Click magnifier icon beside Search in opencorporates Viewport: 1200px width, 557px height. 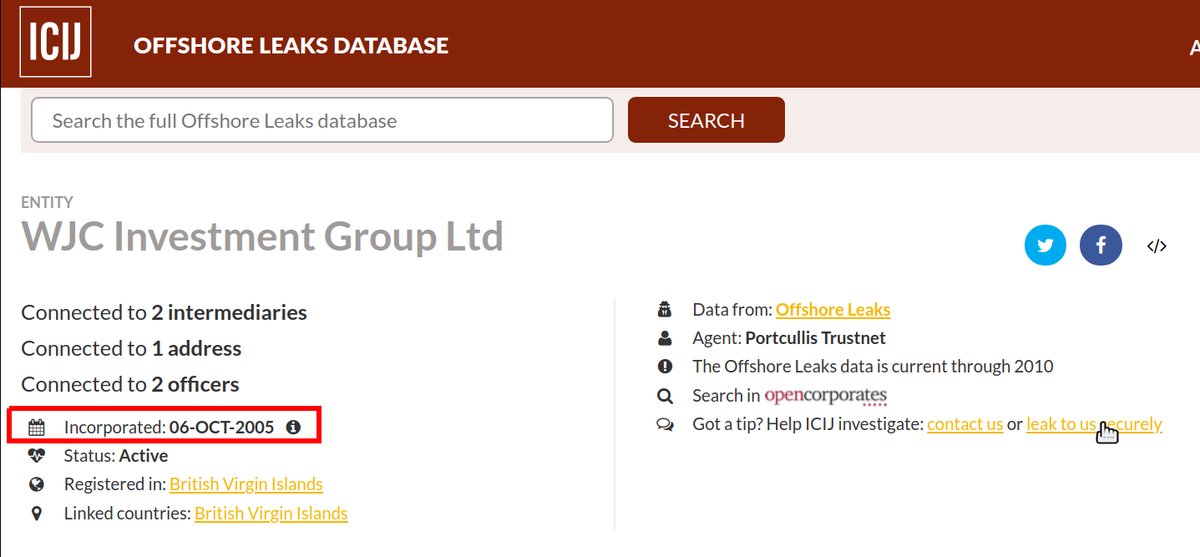click(x=665, y=395)
